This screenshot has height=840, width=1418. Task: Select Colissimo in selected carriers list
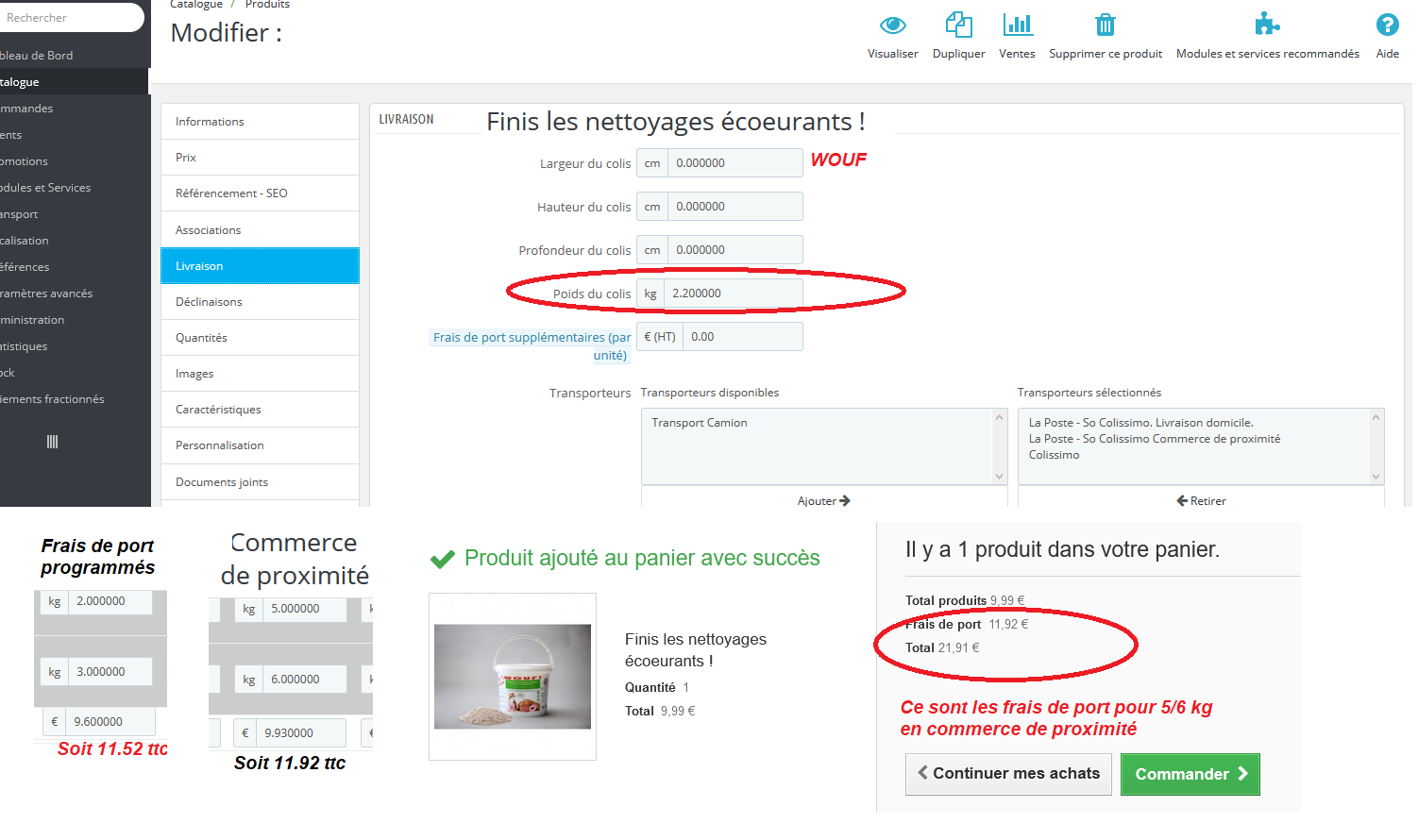click(x=1054, y=455)
